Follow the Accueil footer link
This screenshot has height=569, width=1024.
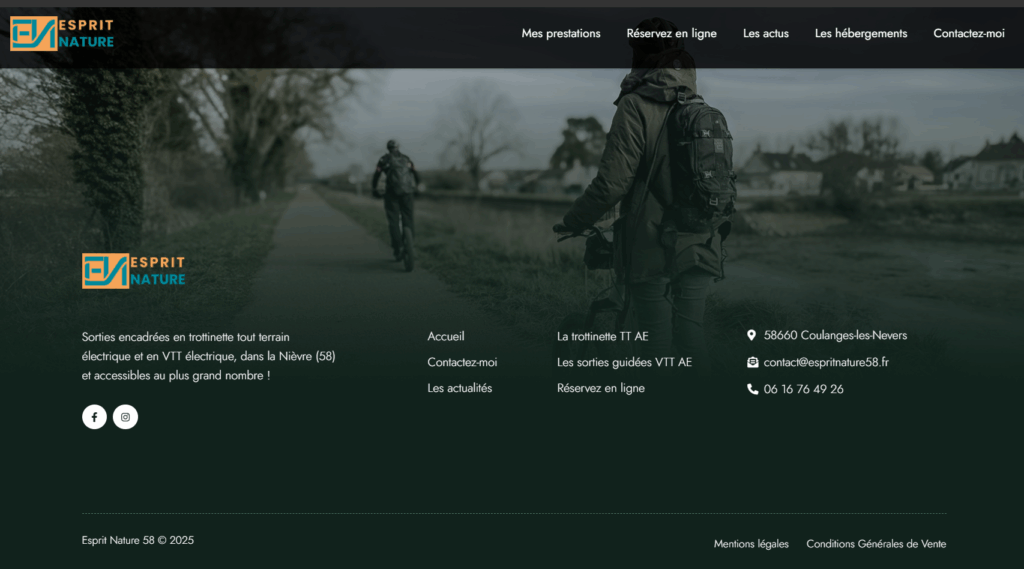tap(446, 336)
